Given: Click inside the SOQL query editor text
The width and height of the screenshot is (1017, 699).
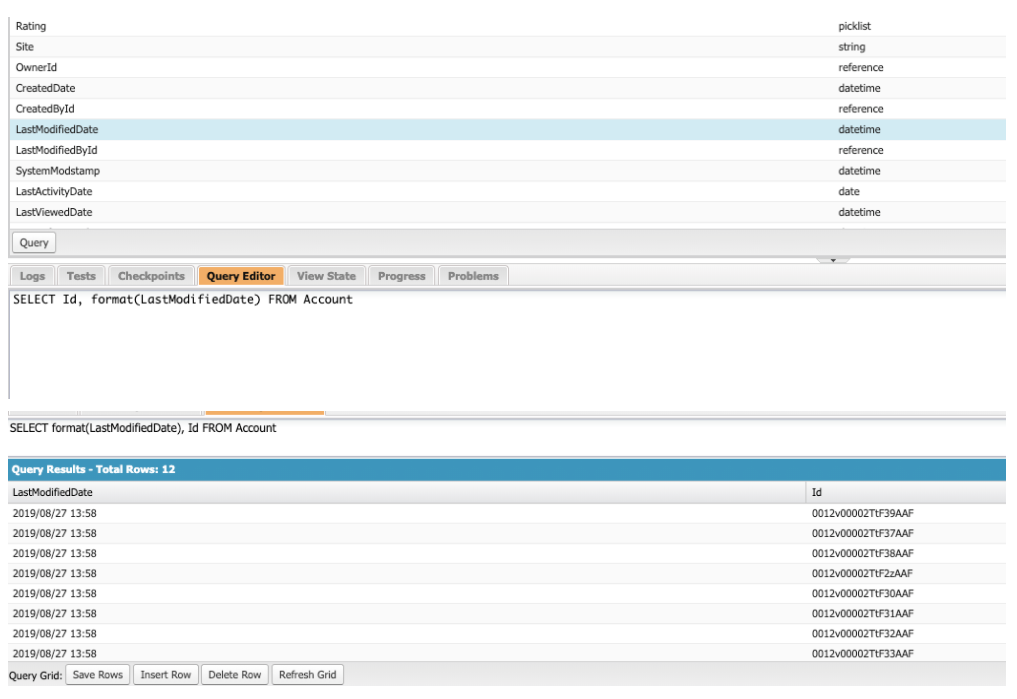Looking at the screenshot, I should coord(183,300).
